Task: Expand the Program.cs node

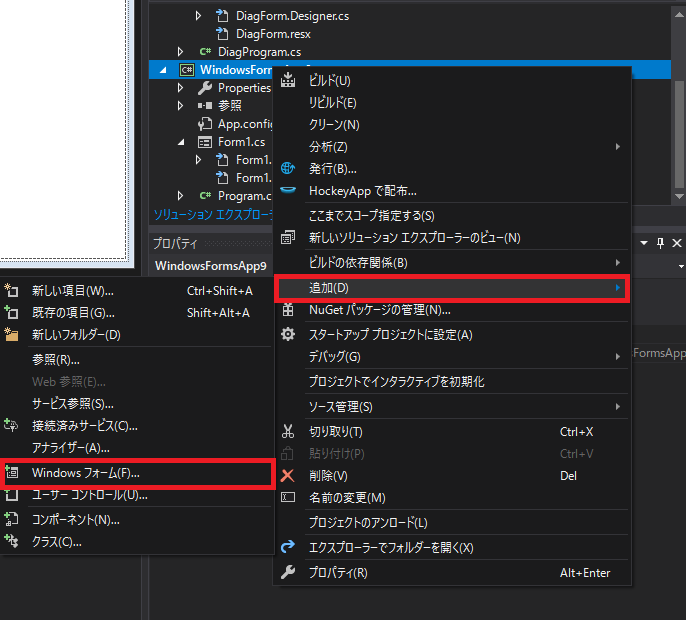Action: 180,196
